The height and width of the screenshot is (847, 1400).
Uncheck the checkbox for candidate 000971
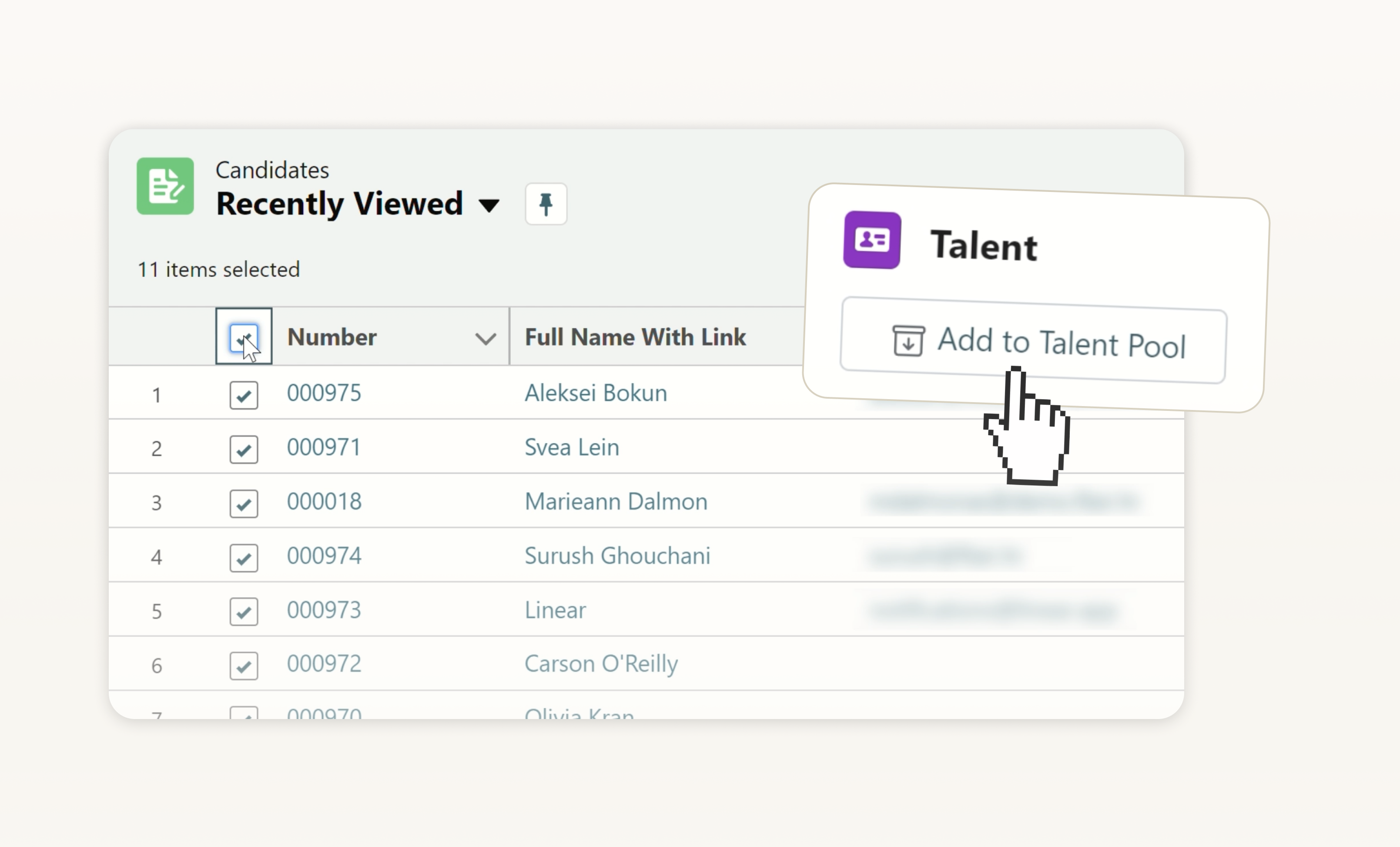(x=244, y=449)
